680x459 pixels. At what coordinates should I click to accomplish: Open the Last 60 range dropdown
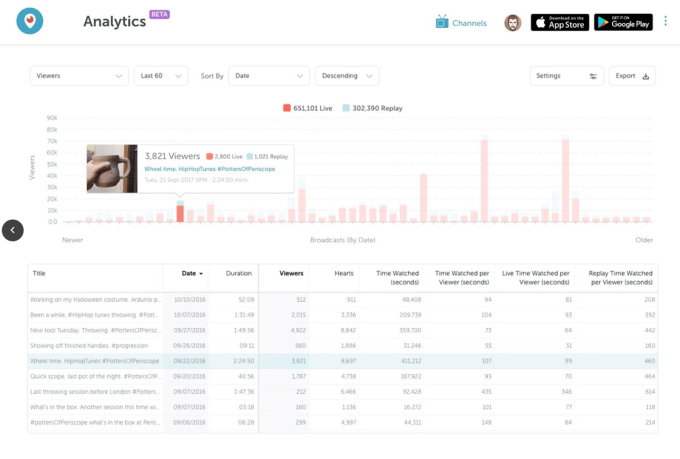[x=161, y=76]
